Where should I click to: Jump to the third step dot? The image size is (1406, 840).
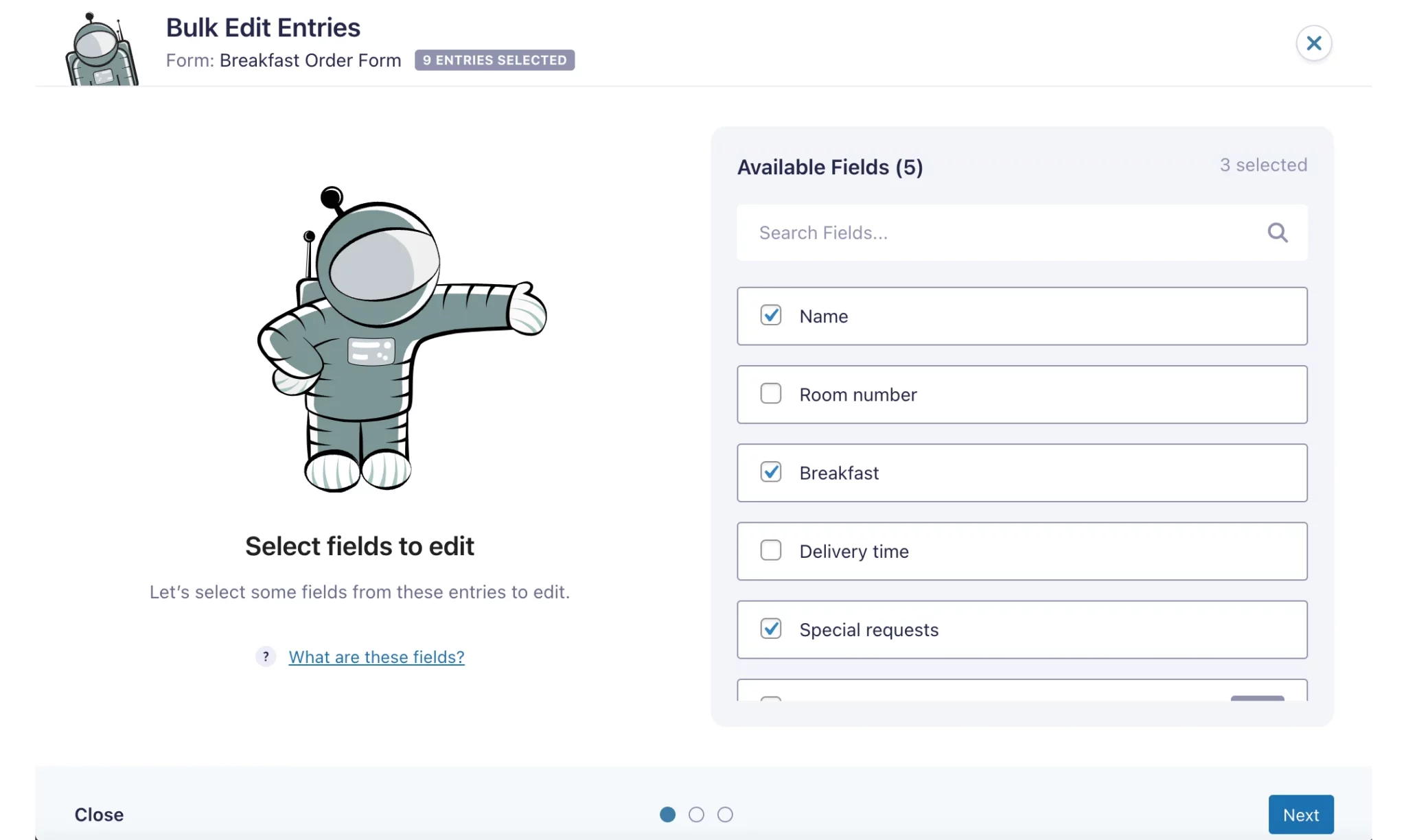click(x=725, y=815)
